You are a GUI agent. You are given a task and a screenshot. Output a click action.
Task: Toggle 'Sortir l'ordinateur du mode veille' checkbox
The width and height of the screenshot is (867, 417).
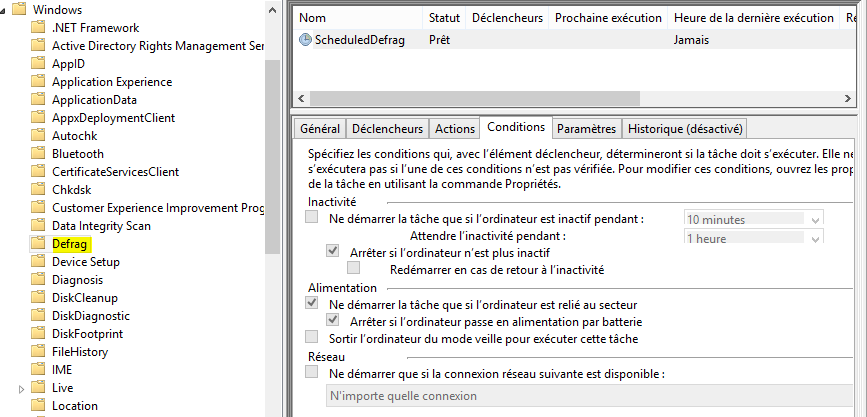click(x=312, y=337)
